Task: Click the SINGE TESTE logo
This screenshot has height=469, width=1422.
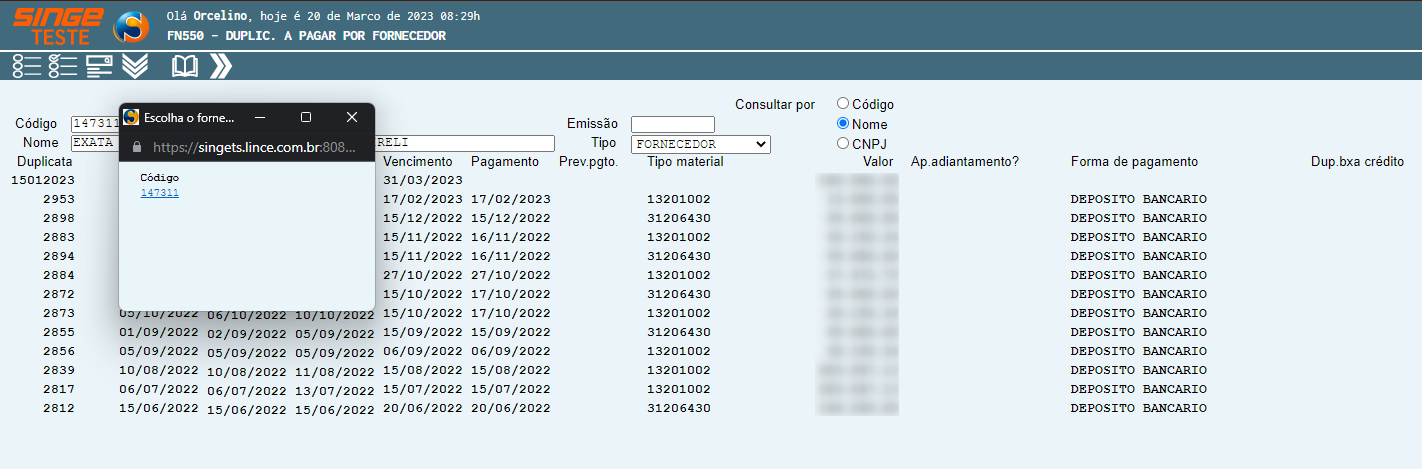Action: pos(58,26)
